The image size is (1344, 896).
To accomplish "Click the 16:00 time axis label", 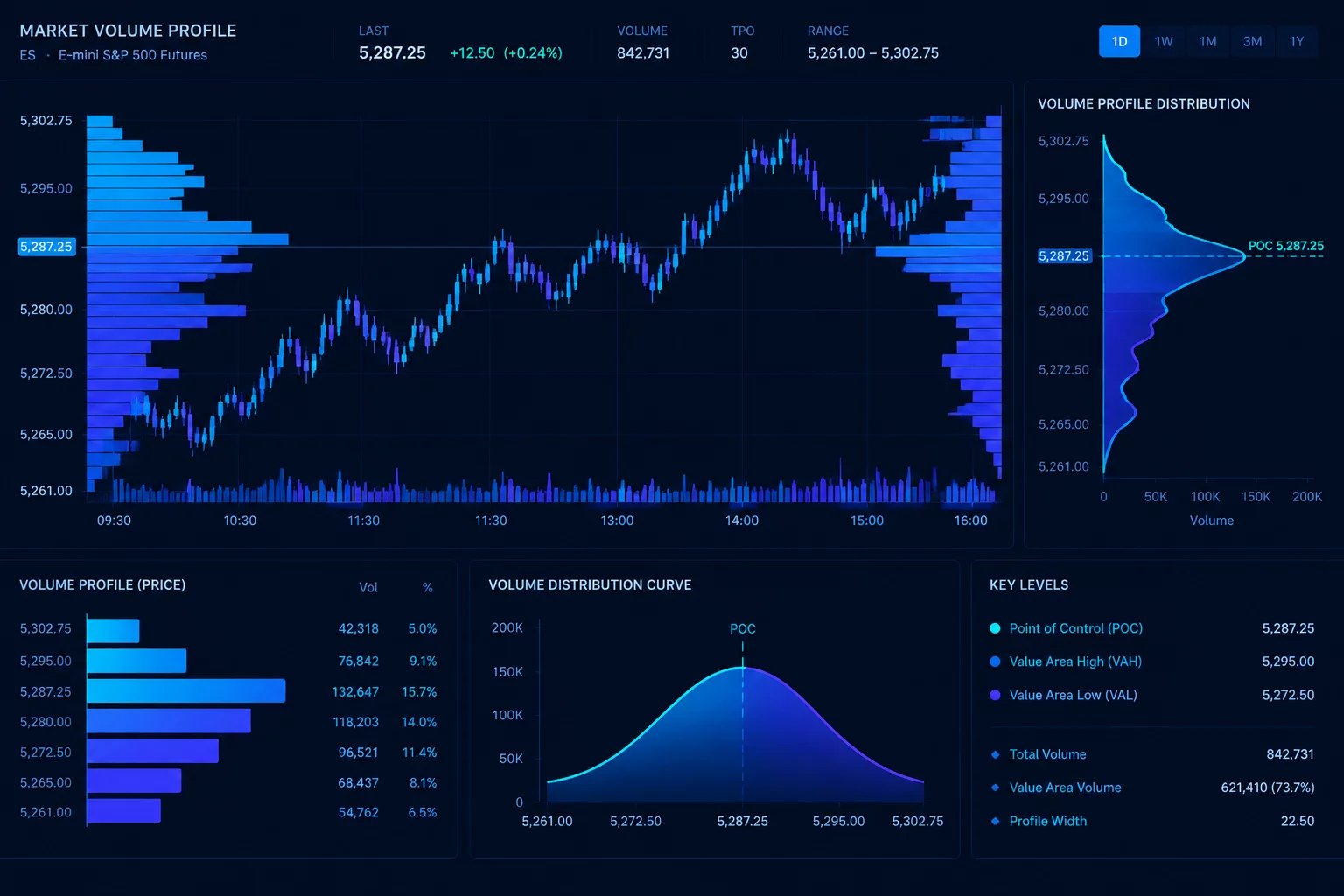I will click(x=970, y=521).
